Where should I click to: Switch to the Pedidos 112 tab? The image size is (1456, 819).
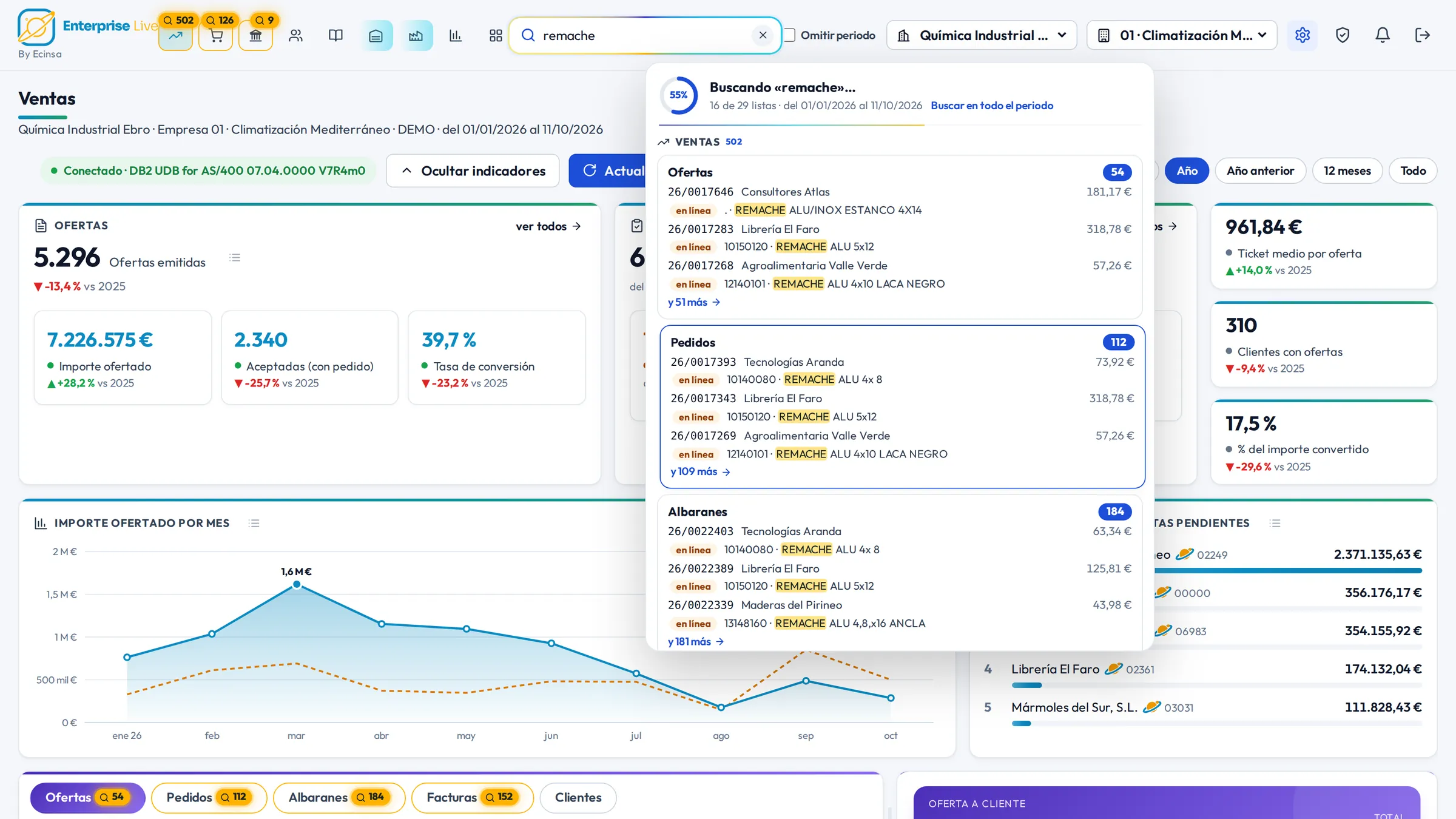(209, 797)
